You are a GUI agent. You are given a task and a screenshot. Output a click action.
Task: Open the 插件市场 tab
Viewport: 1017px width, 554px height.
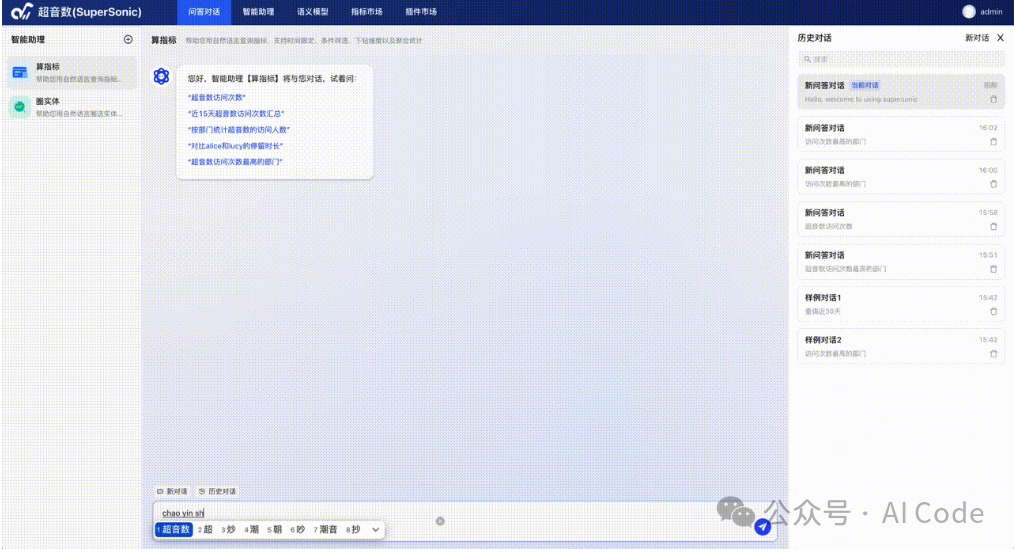[x=421, y=12]
